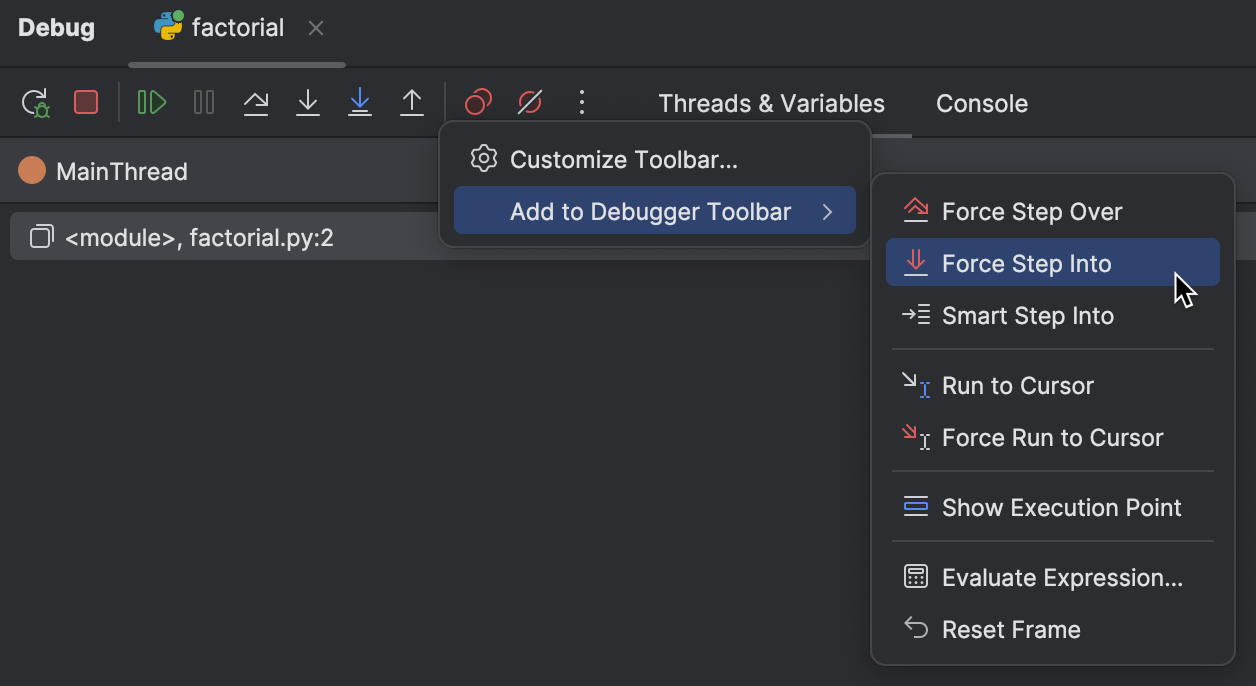
Task: Force step into with the blue arrow
Action: pos(359,102)
